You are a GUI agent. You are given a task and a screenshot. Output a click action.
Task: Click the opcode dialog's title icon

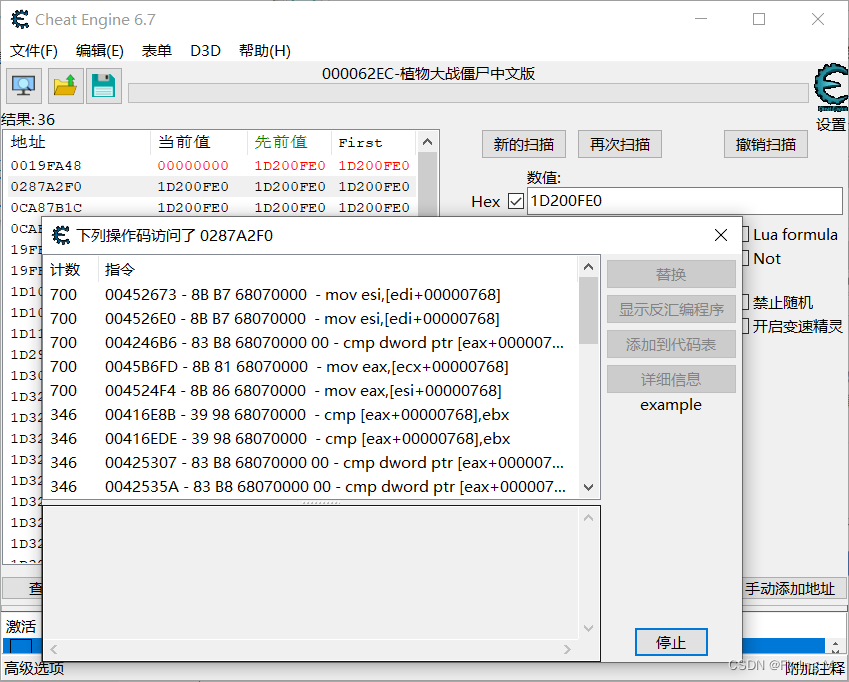click(61, 235)
